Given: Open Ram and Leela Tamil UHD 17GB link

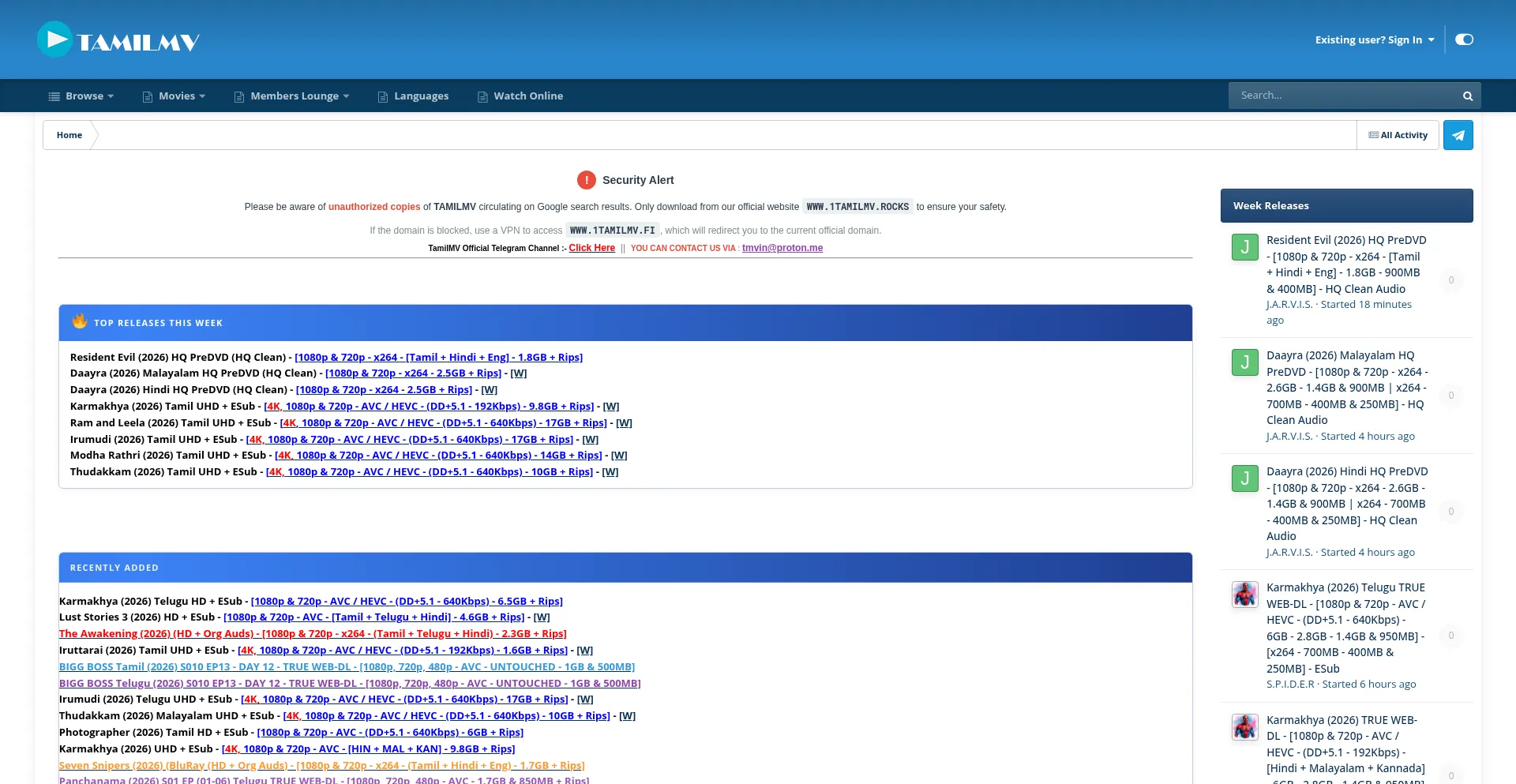Looking at the screenshot, I should tap(444, 423).
